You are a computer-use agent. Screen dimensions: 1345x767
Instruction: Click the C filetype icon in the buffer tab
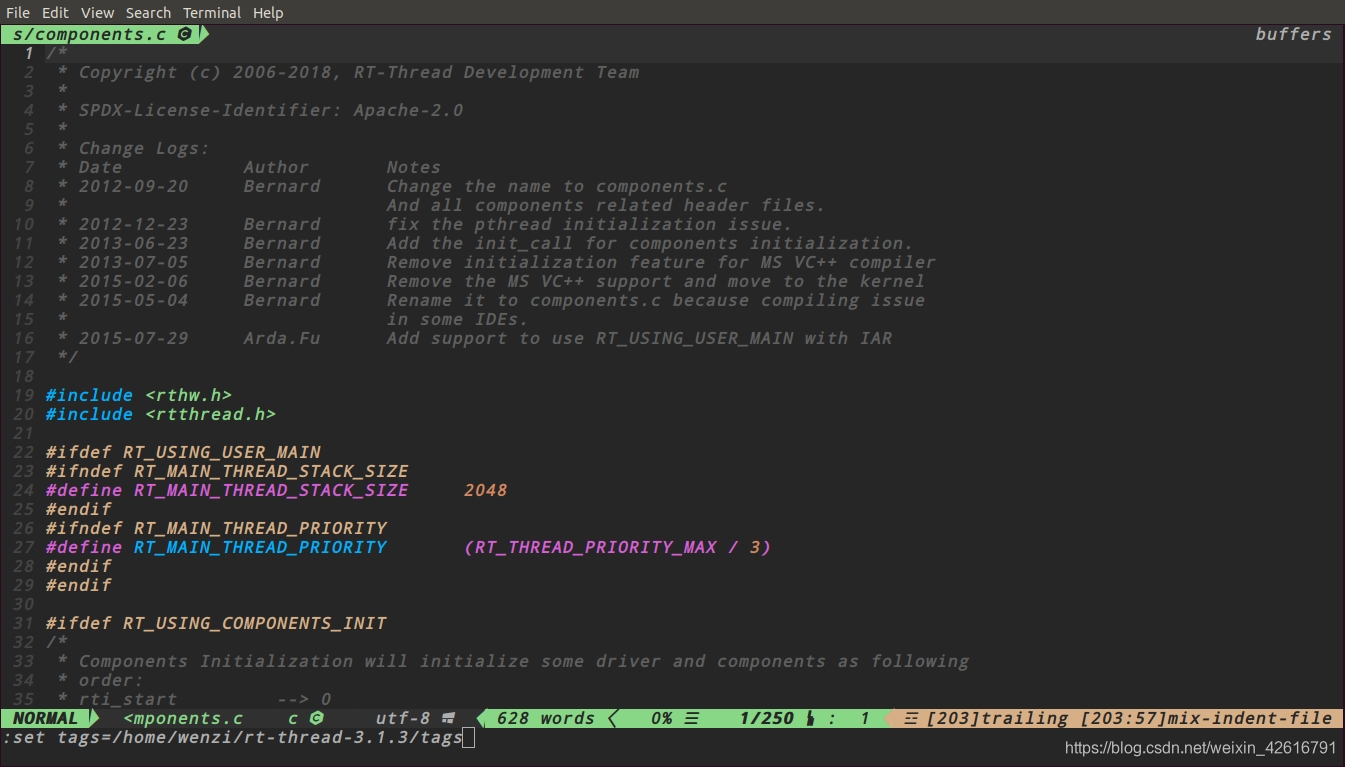pos(184,34)
